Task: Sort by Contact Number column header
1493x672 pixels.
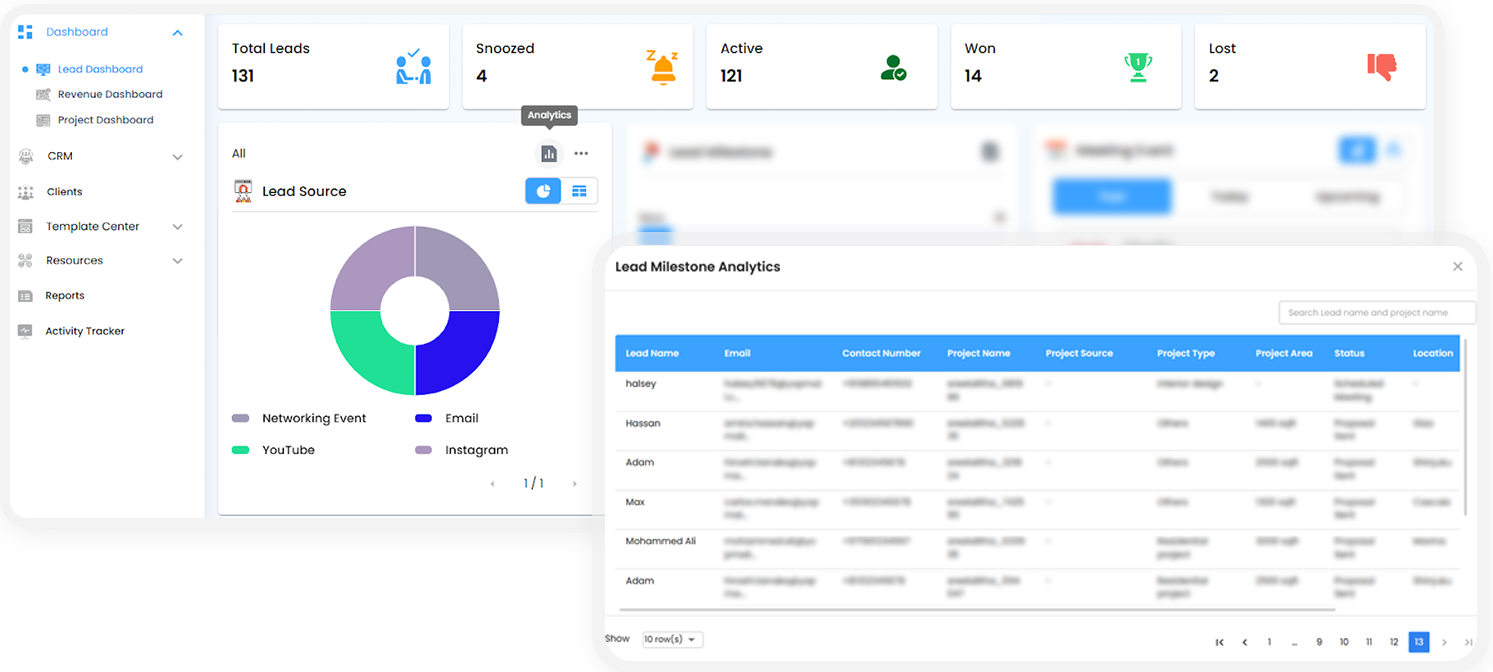Action: click(881, 353)
